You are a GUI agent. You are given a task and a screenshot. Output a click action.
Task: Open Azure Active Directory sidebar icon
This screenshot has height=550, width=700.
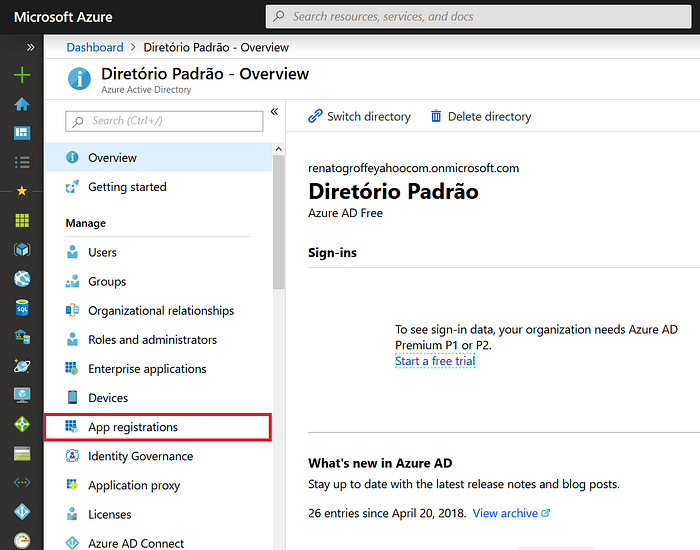(x=22, y=512)
